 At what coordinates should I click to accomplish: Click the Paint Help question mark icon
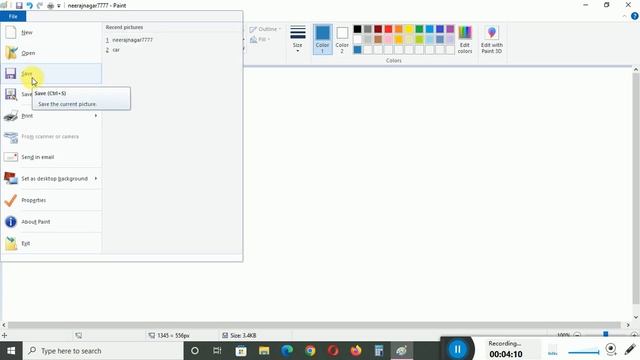(x=634, y=16)
